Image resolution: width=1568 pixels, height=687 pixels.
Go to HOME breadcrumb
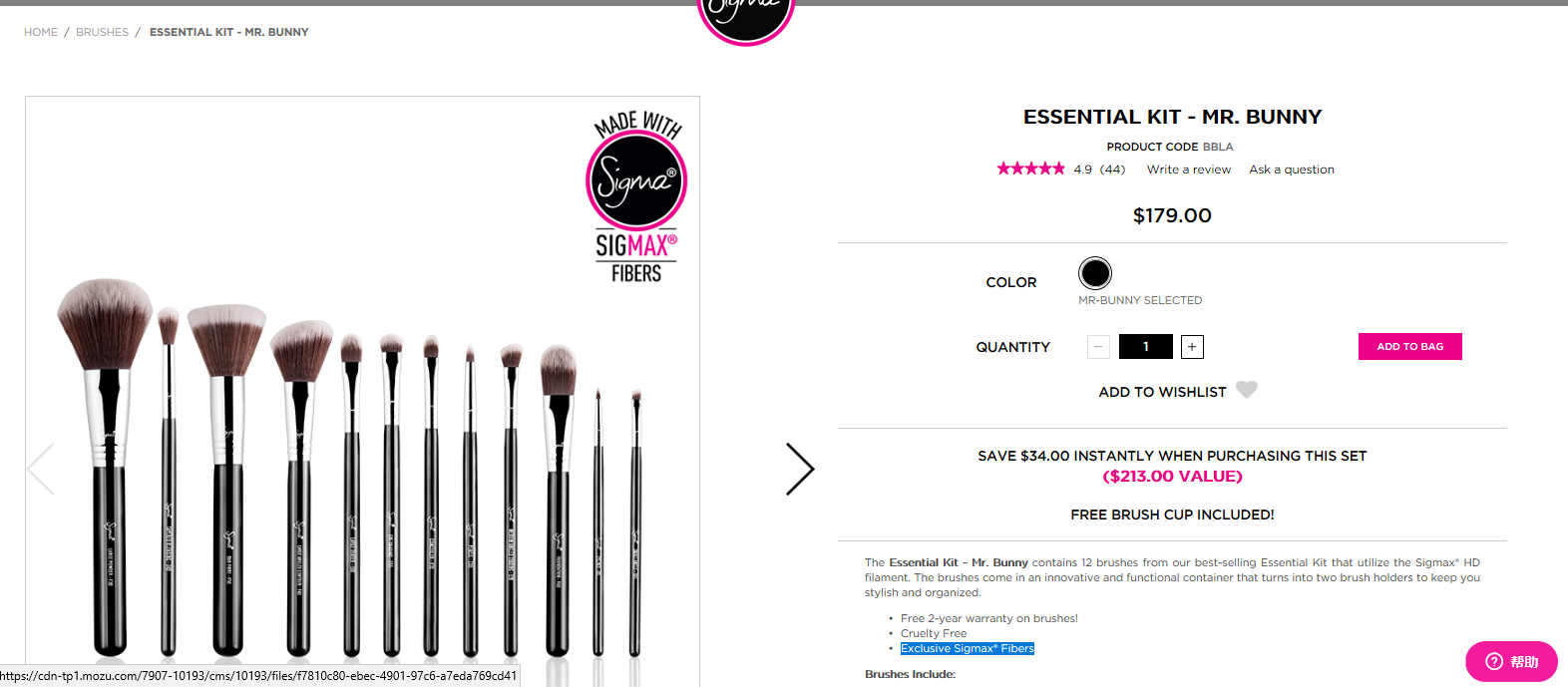[x=41, y=32]
